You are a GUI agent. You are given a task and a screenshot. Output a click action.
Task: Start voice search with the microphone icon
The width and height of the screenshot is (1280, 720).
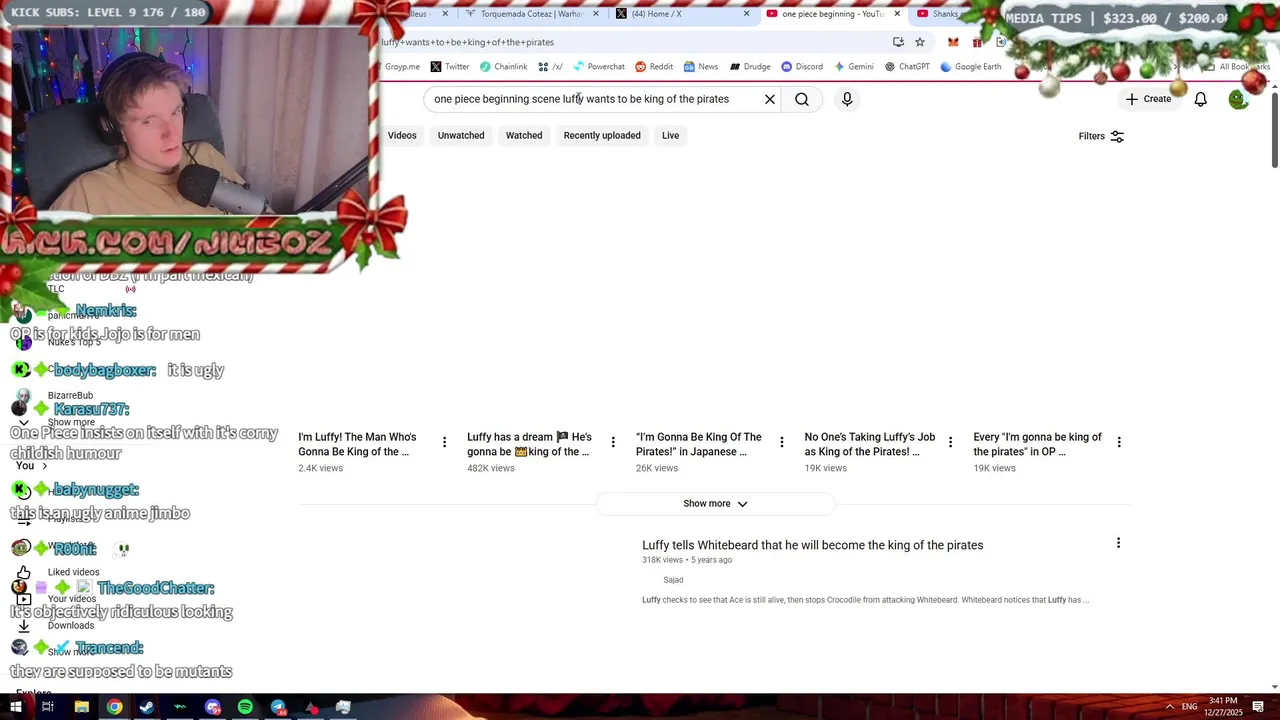pyautogui.click(x=847, y=99)
